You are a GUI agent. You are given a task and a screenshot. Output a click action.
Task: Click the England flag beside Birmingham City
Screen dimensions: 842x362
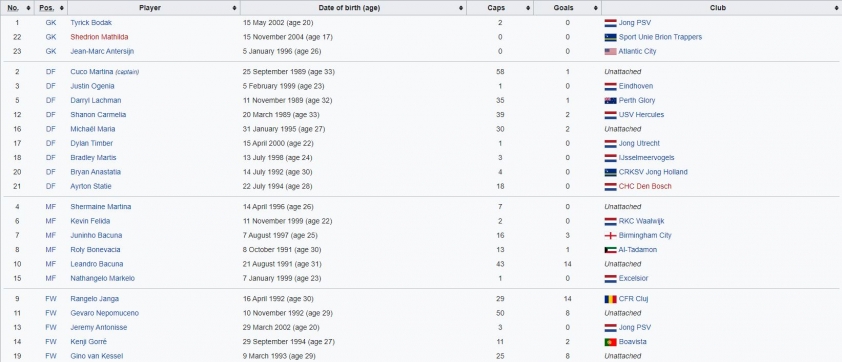pos(610,236)
